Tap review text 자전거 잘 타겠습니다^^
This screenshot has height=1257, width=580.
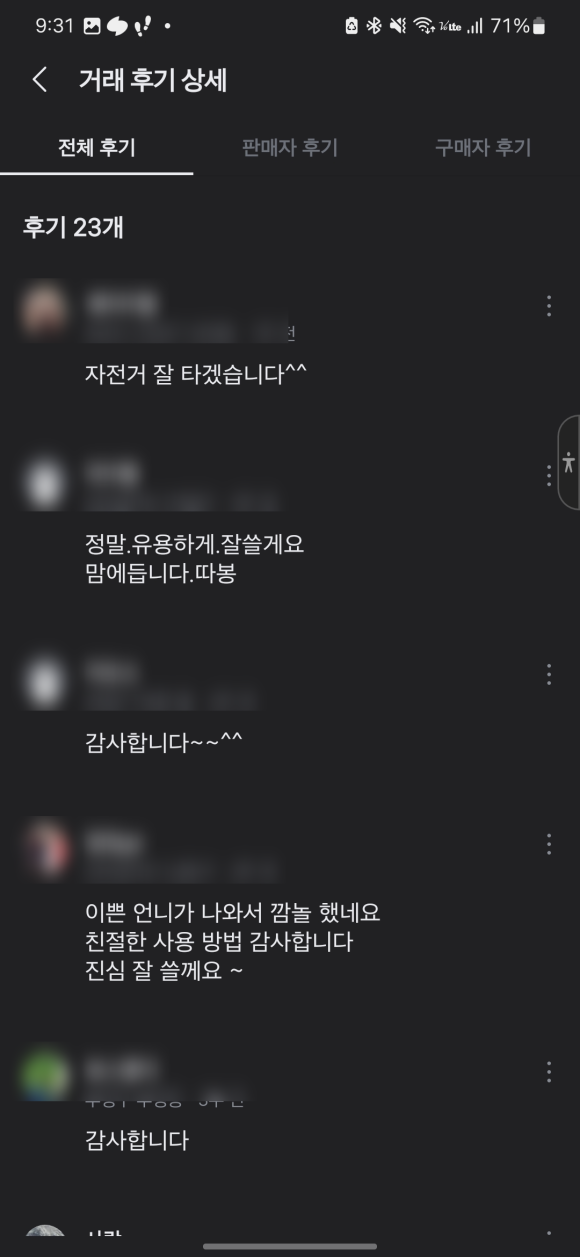coord(196,375)
